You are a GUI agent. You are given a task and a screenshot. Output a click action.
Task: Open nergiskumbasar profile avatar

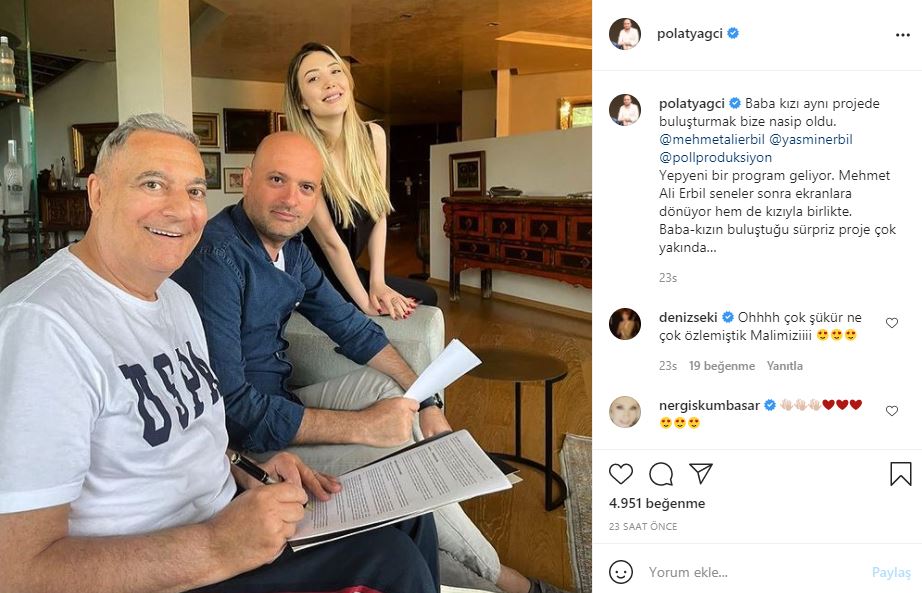point(624,412)
